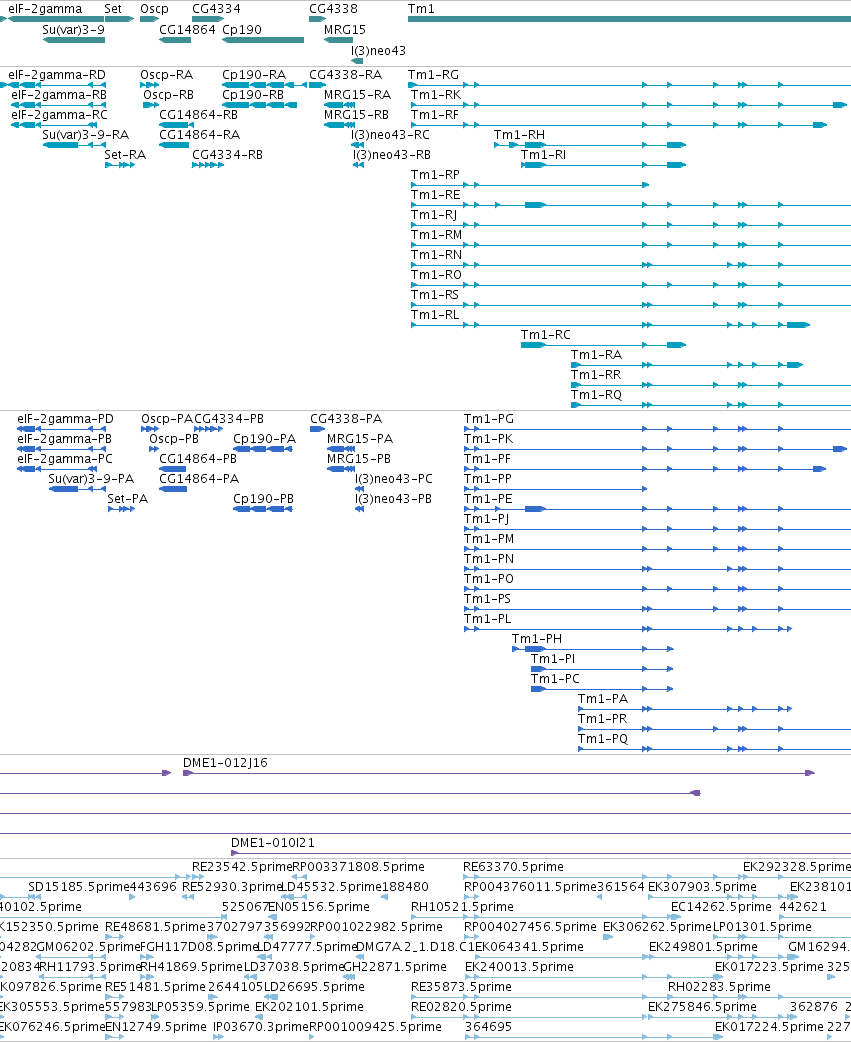Select protein label Tm1-PC

(555, 679)
